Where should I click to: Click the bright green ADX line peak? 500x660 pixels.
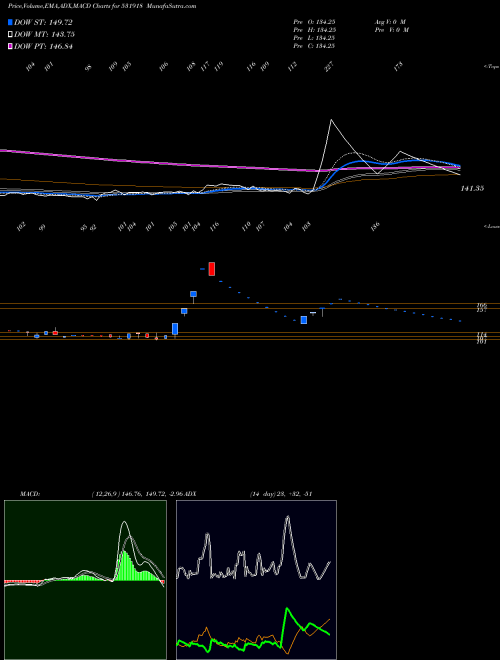[287, 609]
